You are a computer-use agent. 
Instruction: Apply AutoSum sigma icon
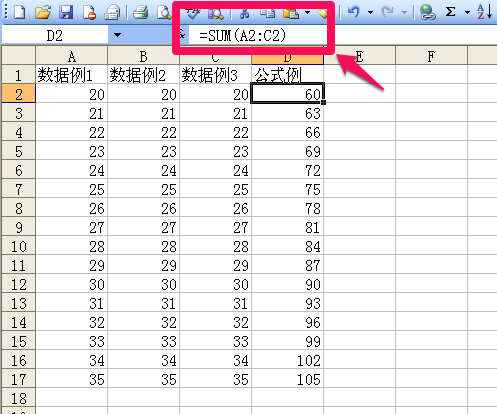[451, 12]
